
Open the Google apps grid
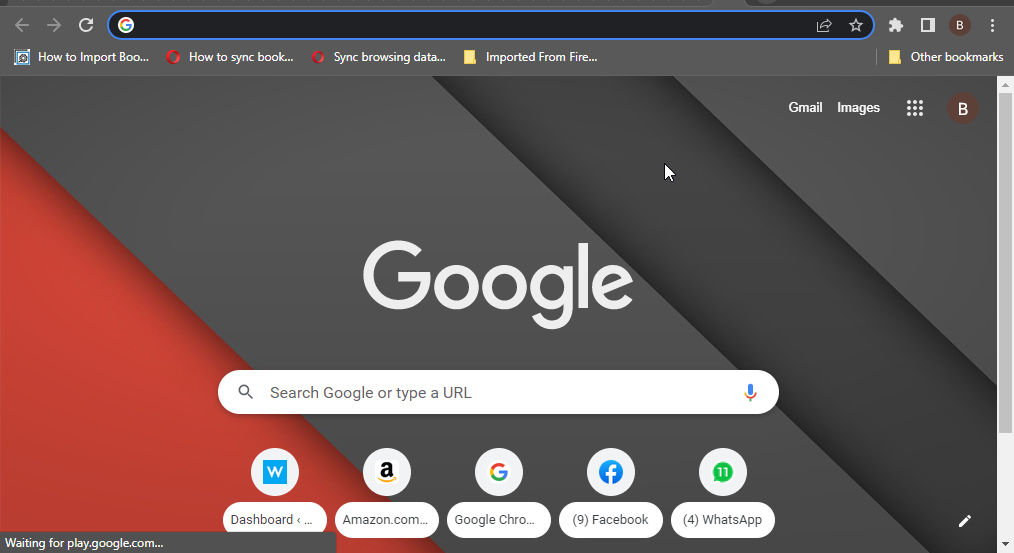pos(914,108)
